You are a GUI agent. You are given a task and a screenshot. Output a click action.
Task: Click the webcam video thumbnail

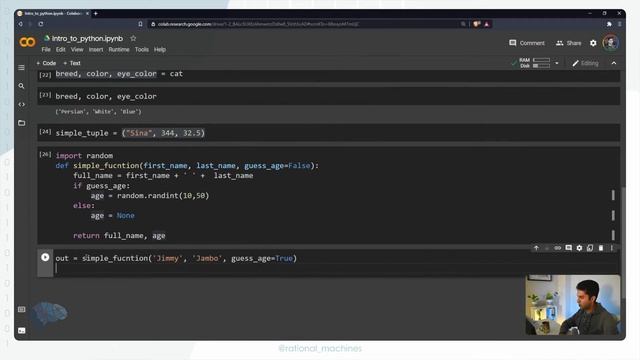572,304
